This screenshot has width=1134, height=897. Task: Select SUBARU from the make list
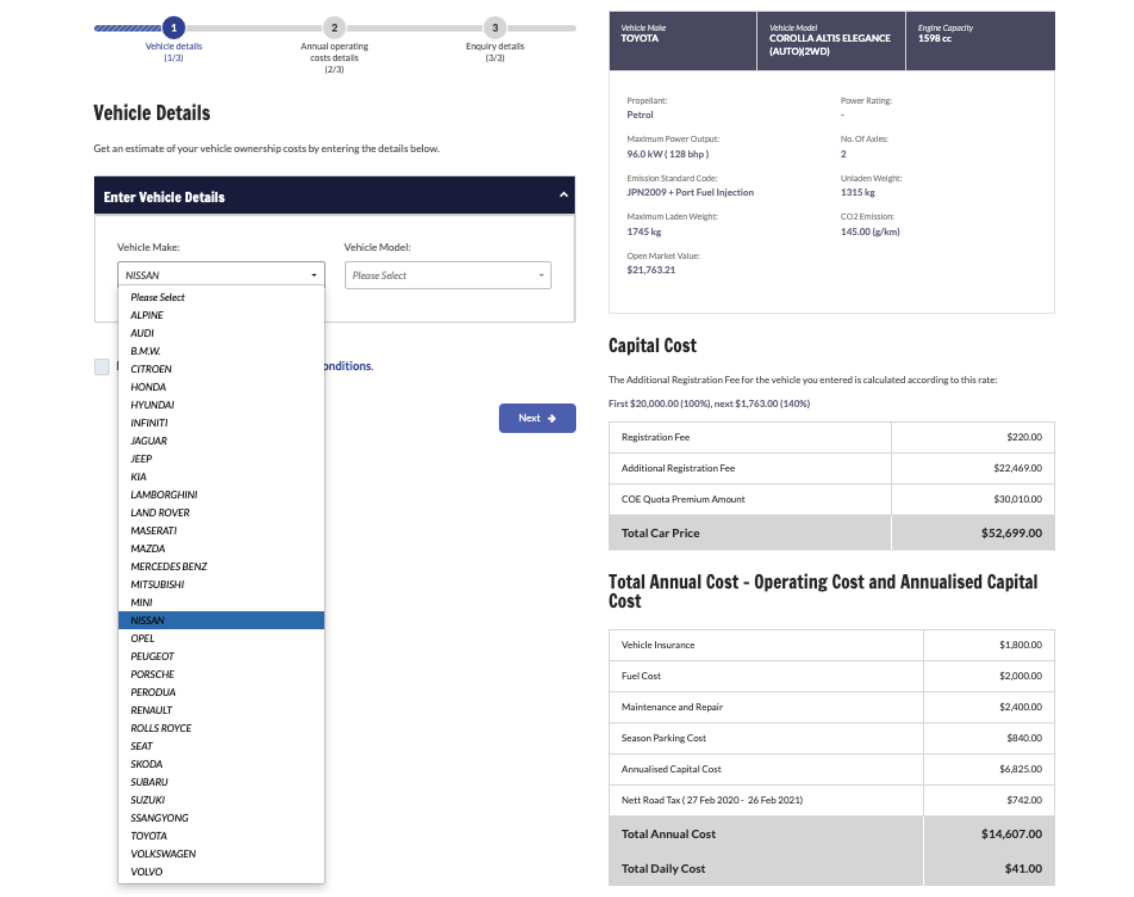click(x=149, y=782)
